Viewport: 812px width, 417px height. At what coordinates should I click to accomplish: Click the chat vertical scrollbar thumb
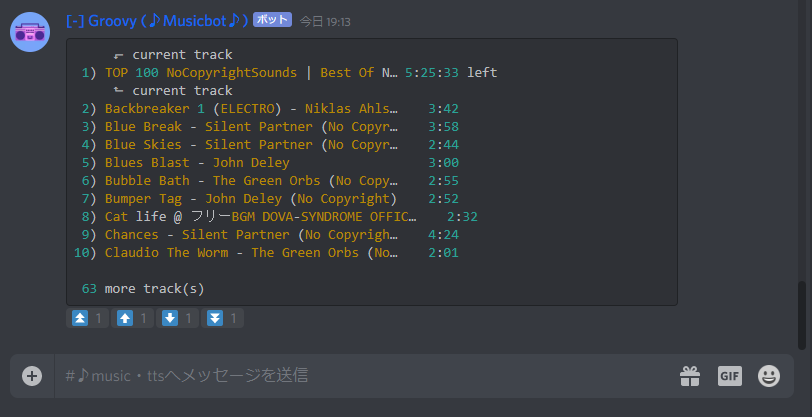pyautogui.click(x=802, y=315)
